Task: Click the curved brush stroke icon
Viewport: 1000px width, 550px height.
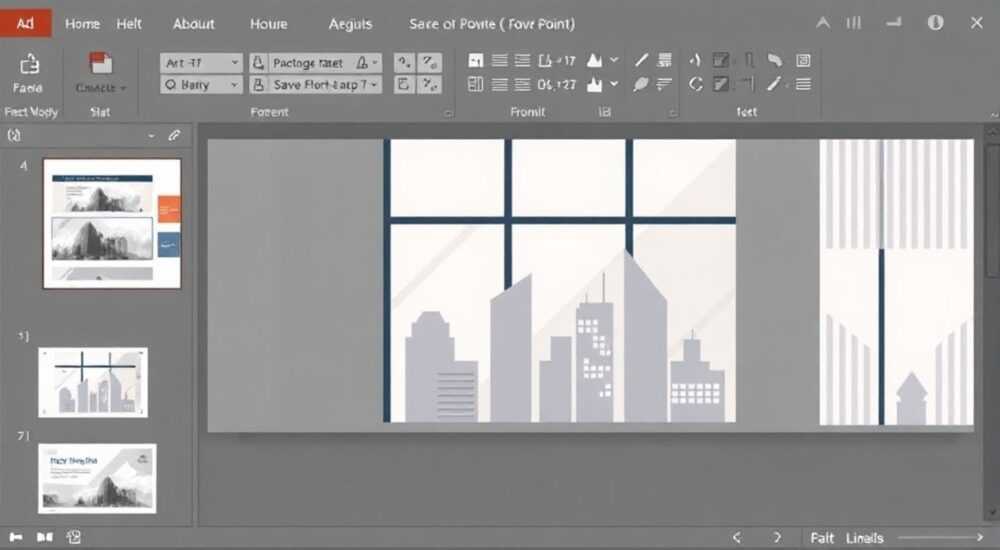Action: 775,60
